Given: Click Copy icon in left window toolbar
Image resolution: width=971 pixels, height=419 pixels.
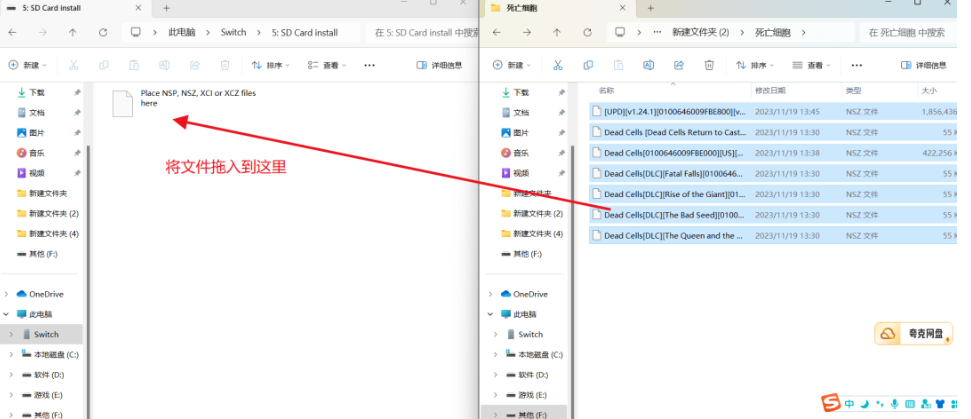Looking at the screenshot, I should coord(103,65).
